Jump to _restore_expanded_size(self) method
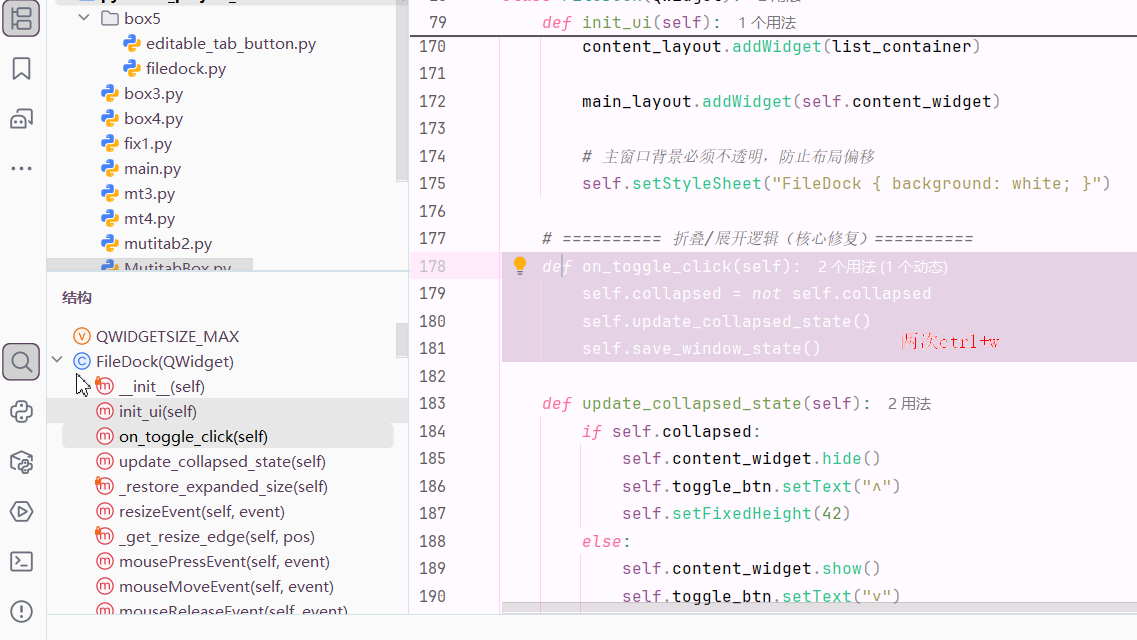 [223, 486]
